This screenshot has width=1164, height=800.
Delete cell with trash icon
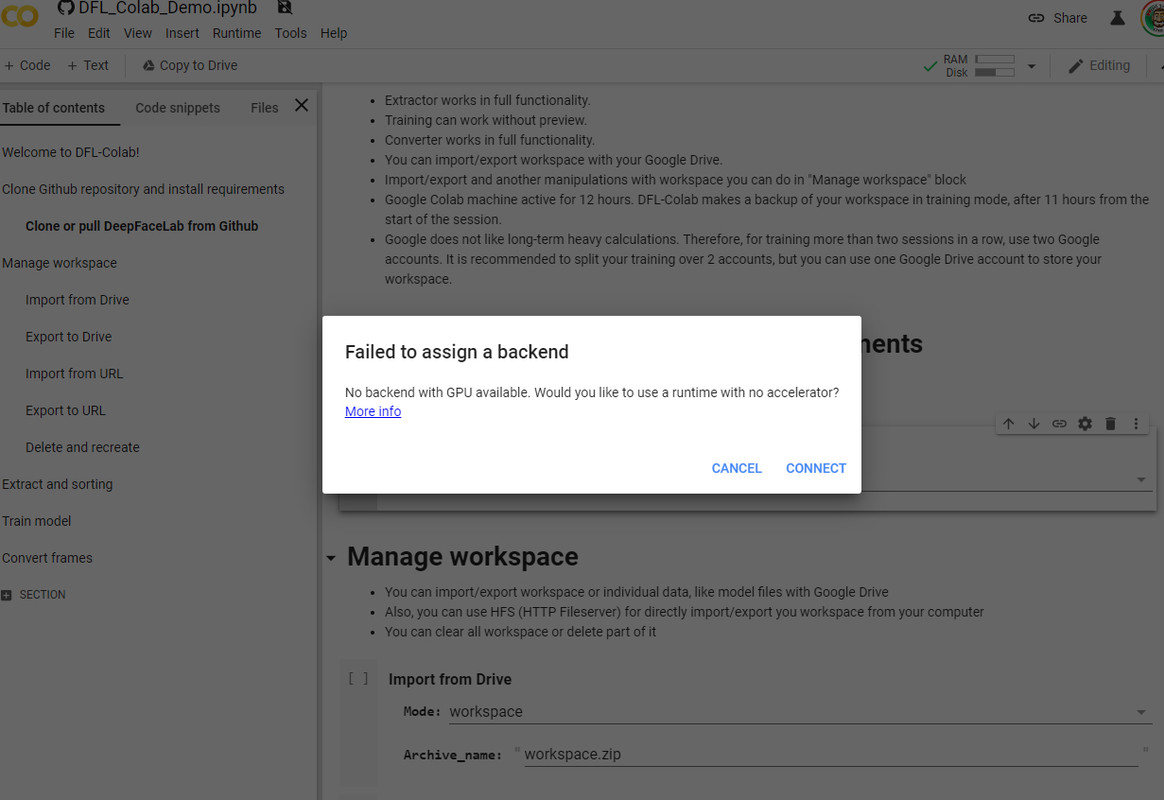[x=1111, y=424]
